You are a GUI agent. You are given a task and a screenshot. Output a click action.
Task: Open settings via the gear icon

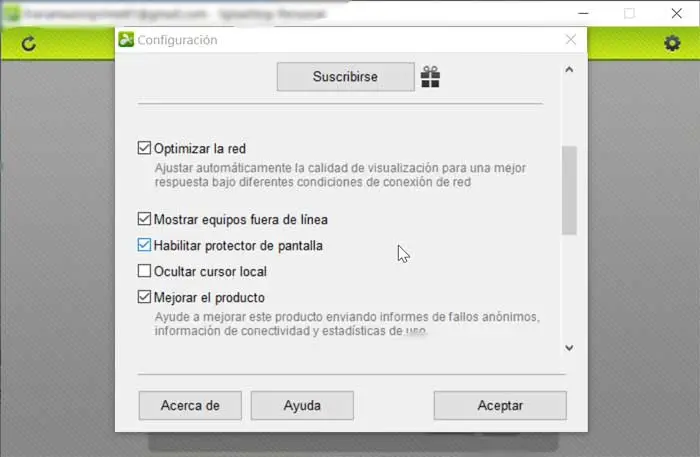click(672, 43)
